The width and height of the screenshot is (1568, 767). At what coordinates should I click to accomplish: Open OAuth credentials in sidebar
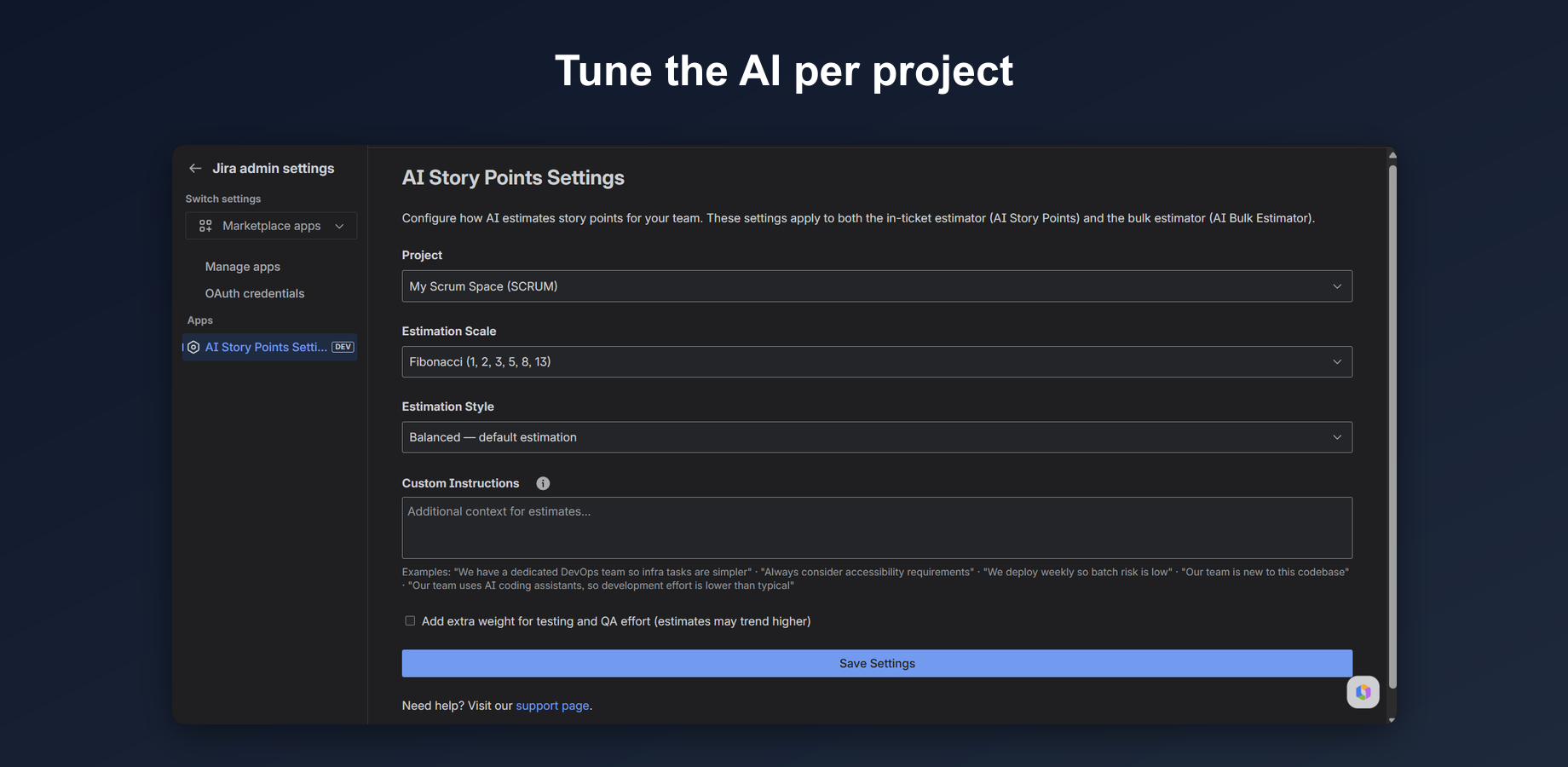tap(255, 293)
